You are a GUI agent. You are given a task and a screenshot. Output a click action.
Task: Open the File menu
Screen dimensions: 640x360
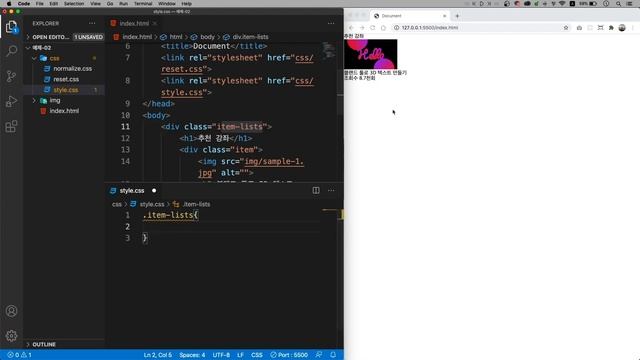pos(40,3)
